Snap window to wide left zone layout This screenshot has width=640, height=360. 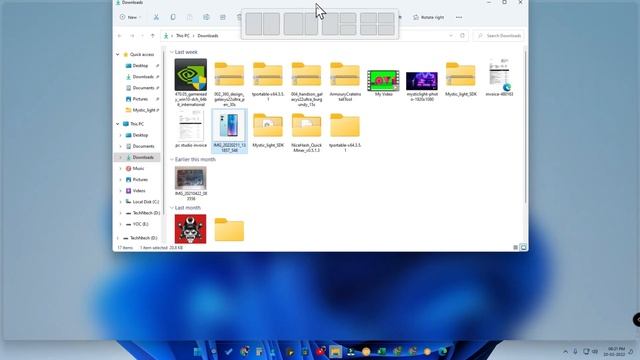(x=293, y=24)
